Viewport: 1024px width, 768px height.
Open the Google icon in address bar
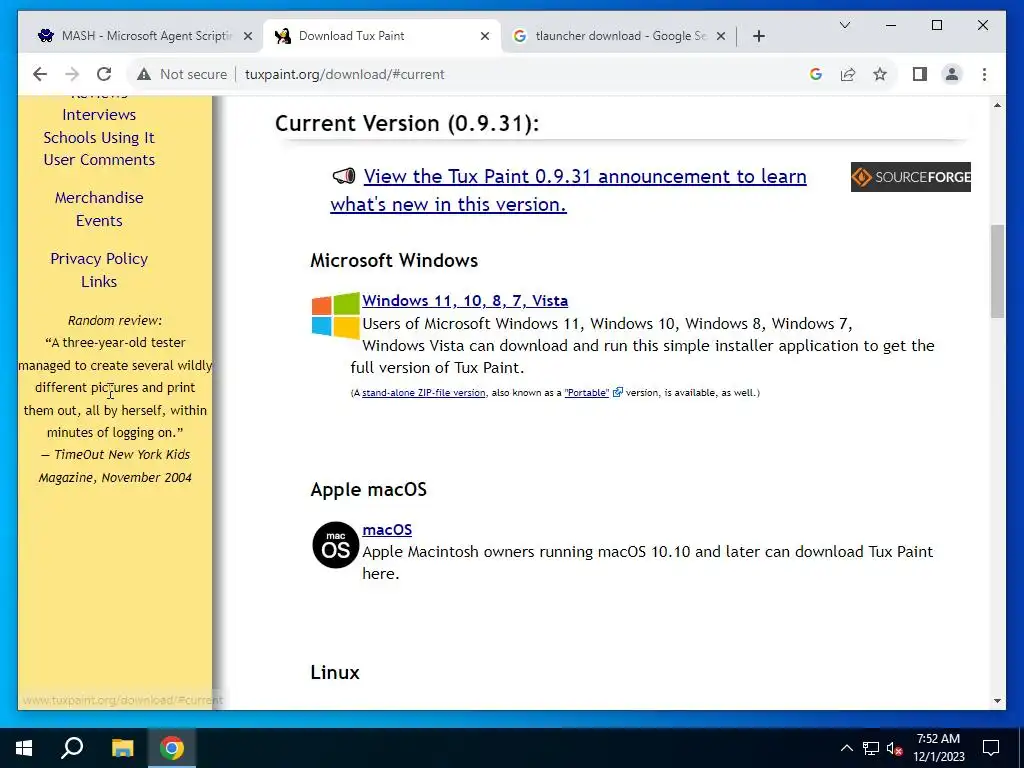point(816,74)
